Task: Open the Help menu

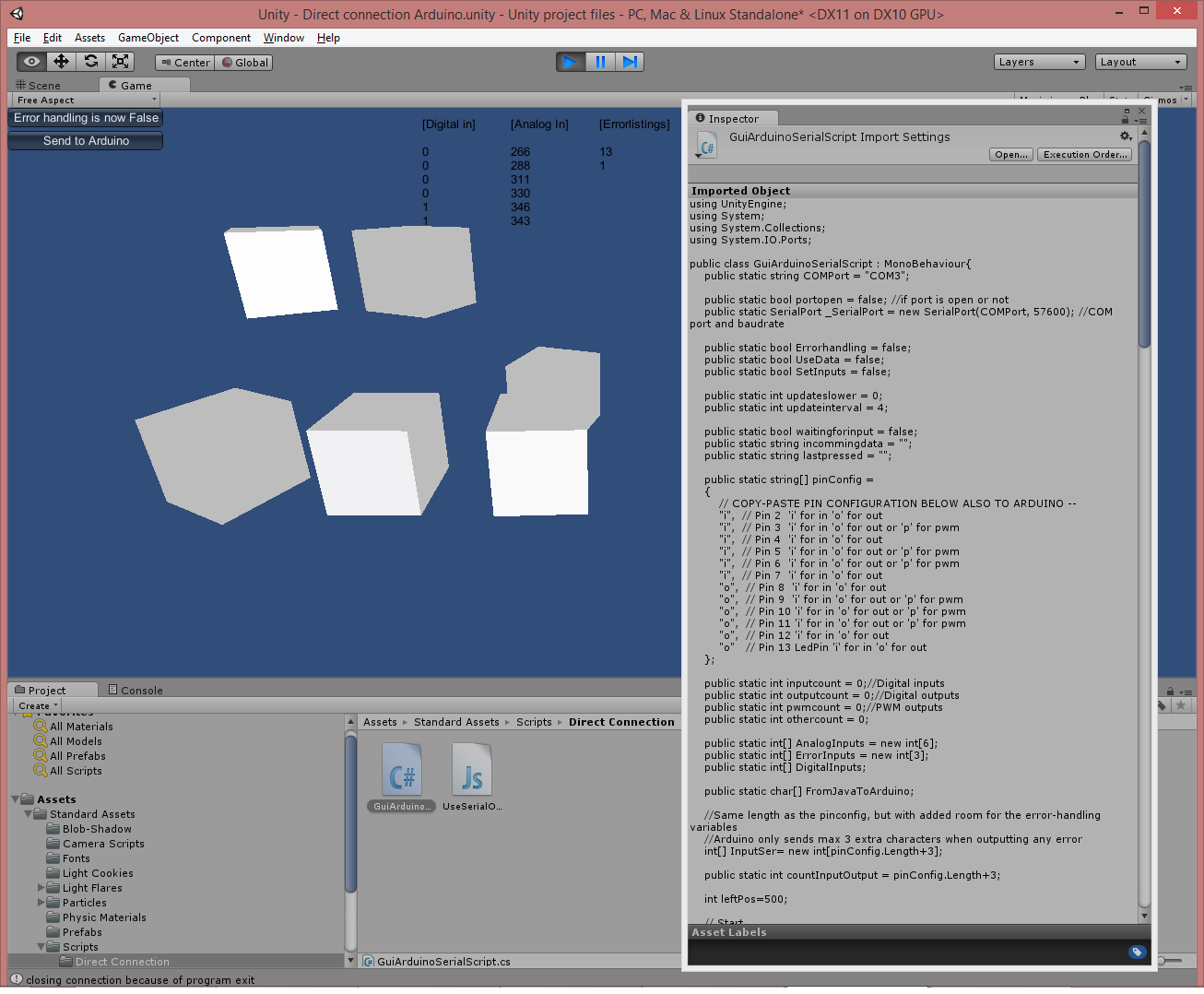Action: click(x=328, y=38)
